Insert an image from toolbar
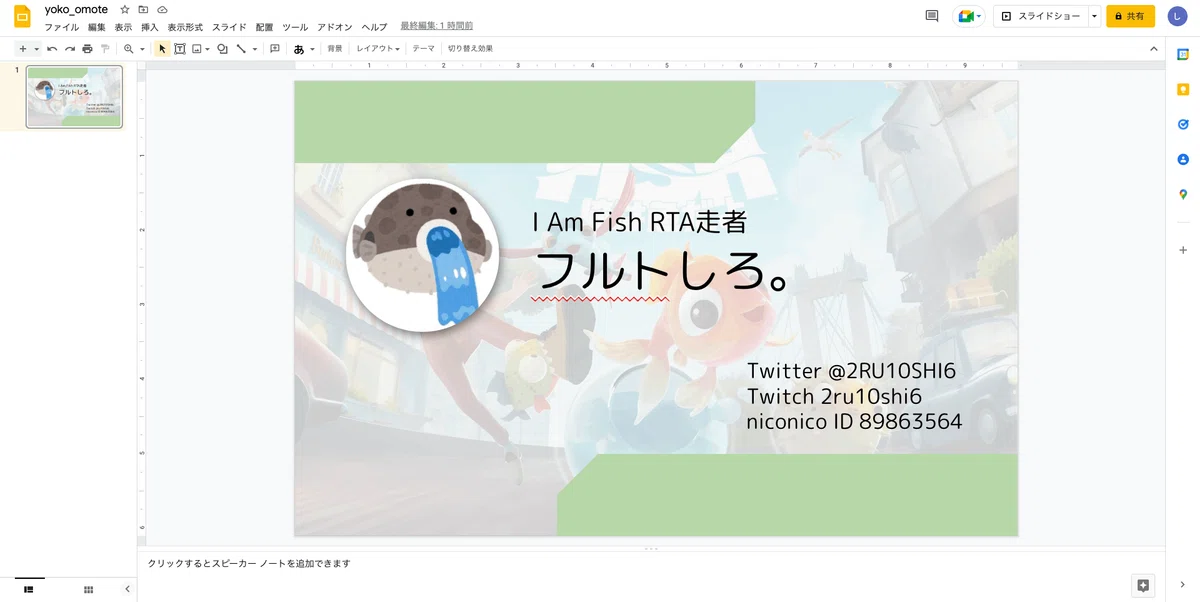This screenshot has height=602, width=1200. [x=197, y=48]
